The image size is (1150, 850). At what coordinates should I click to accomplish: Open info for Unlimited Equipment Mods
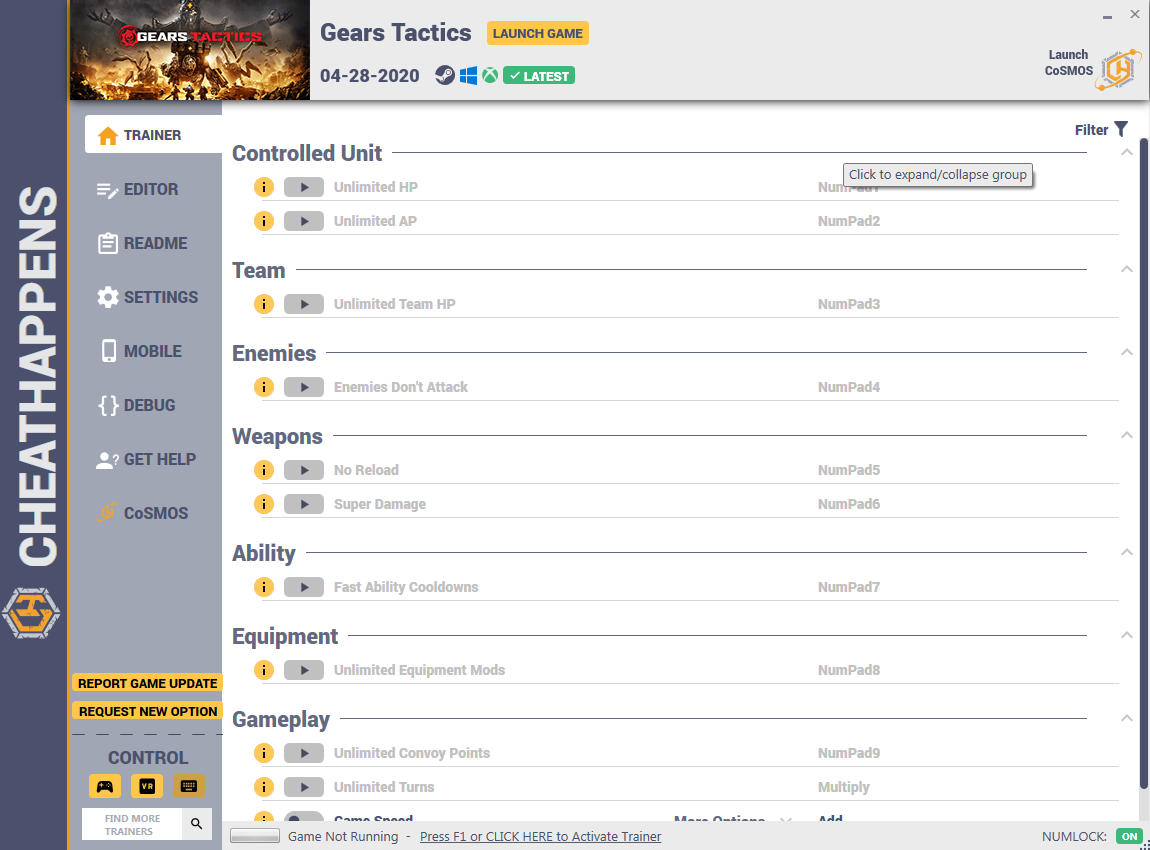point(264,670)
